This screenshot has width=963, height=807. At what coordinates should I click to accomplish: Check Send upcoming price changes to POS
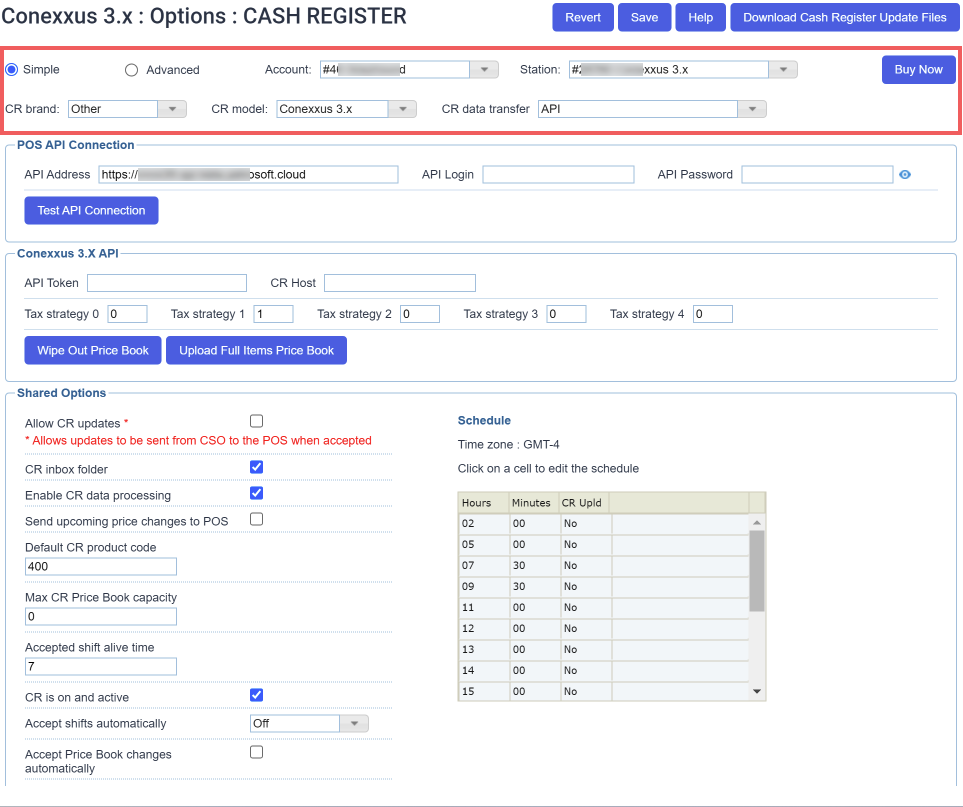tap(257, 519)
